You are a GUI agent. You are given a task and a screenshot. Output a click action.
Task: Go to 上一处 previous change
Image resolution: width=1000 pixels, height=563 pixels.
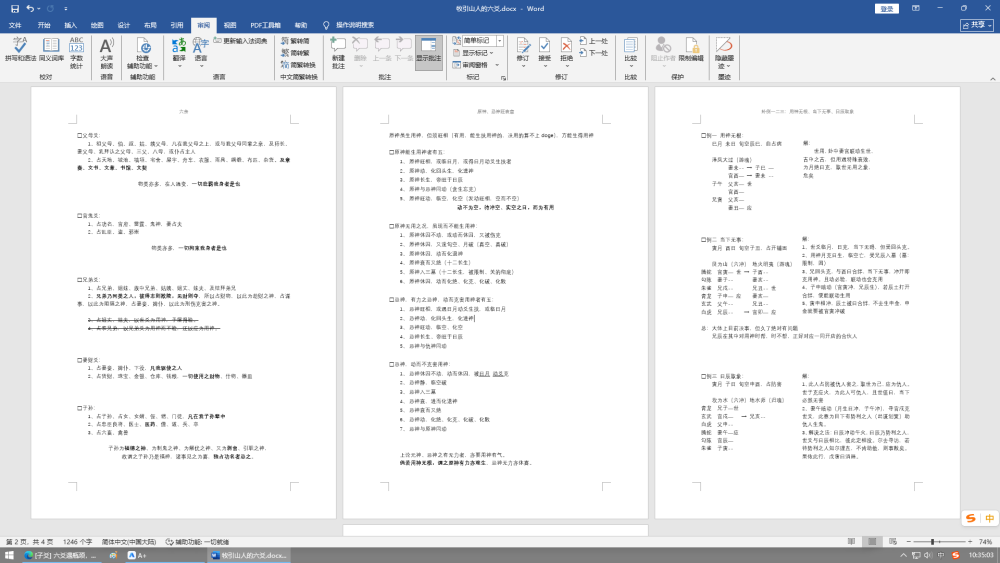click(x=594, y=41)
